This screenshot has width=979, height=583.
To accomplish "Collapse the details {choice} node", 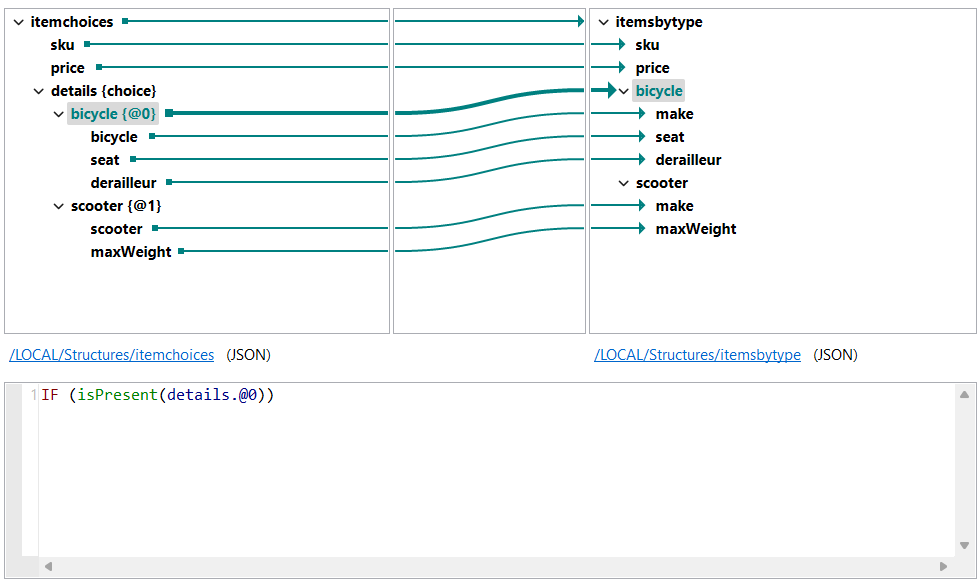I will point(39,90).
